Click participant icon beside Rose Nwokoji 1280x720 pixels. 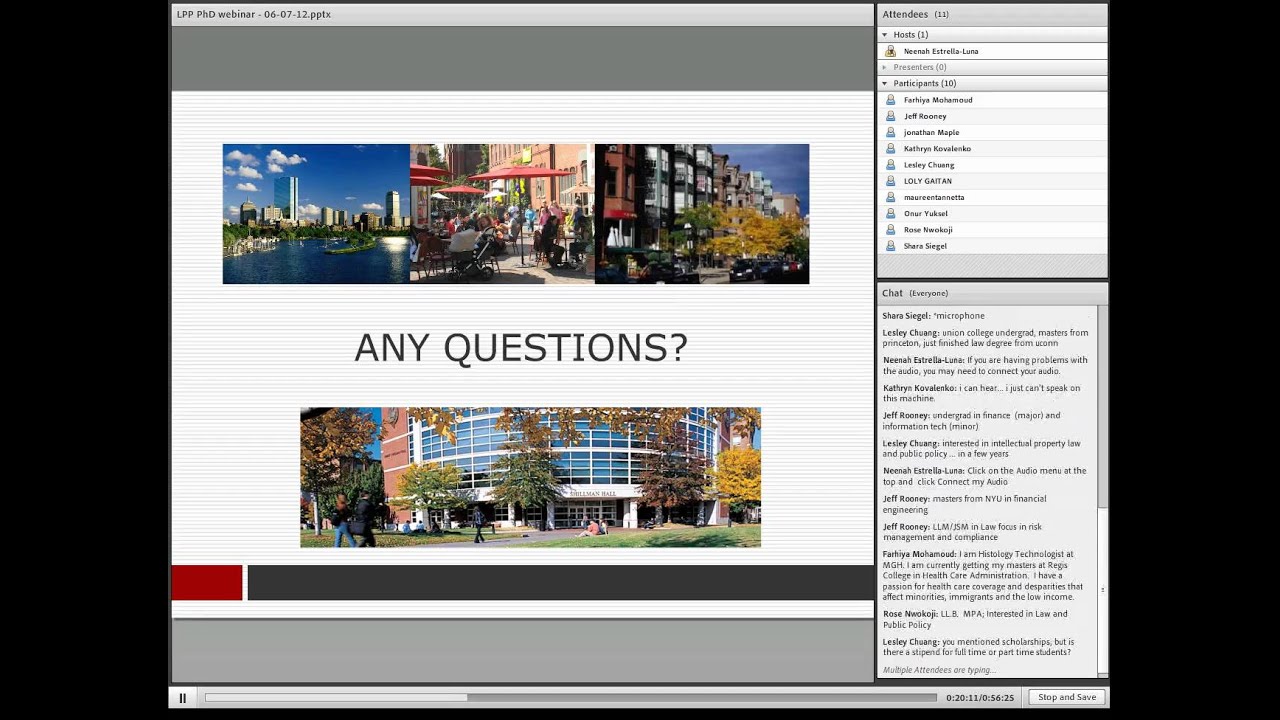pos(890,230)
